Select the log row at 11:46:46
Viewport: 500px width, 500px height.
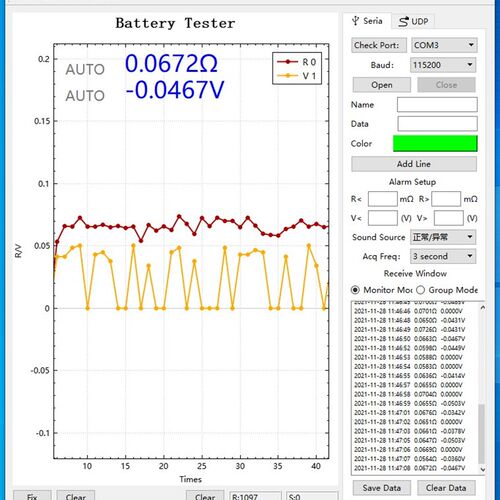tap(409, 311)
